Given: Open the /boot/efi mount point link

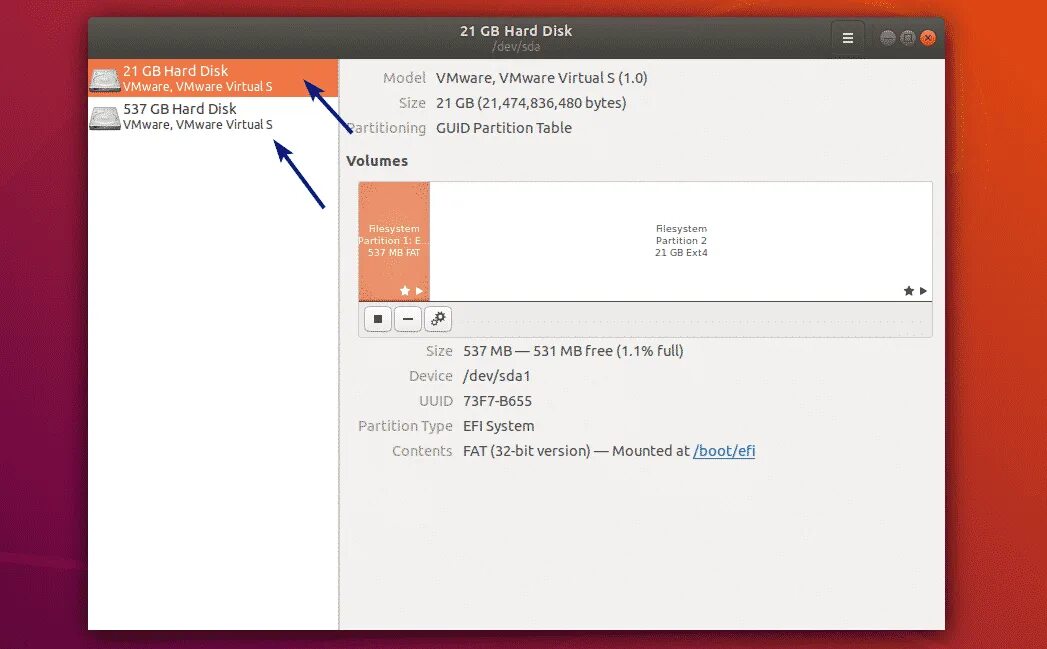Looking at the screenshot, I should [724, 451].
